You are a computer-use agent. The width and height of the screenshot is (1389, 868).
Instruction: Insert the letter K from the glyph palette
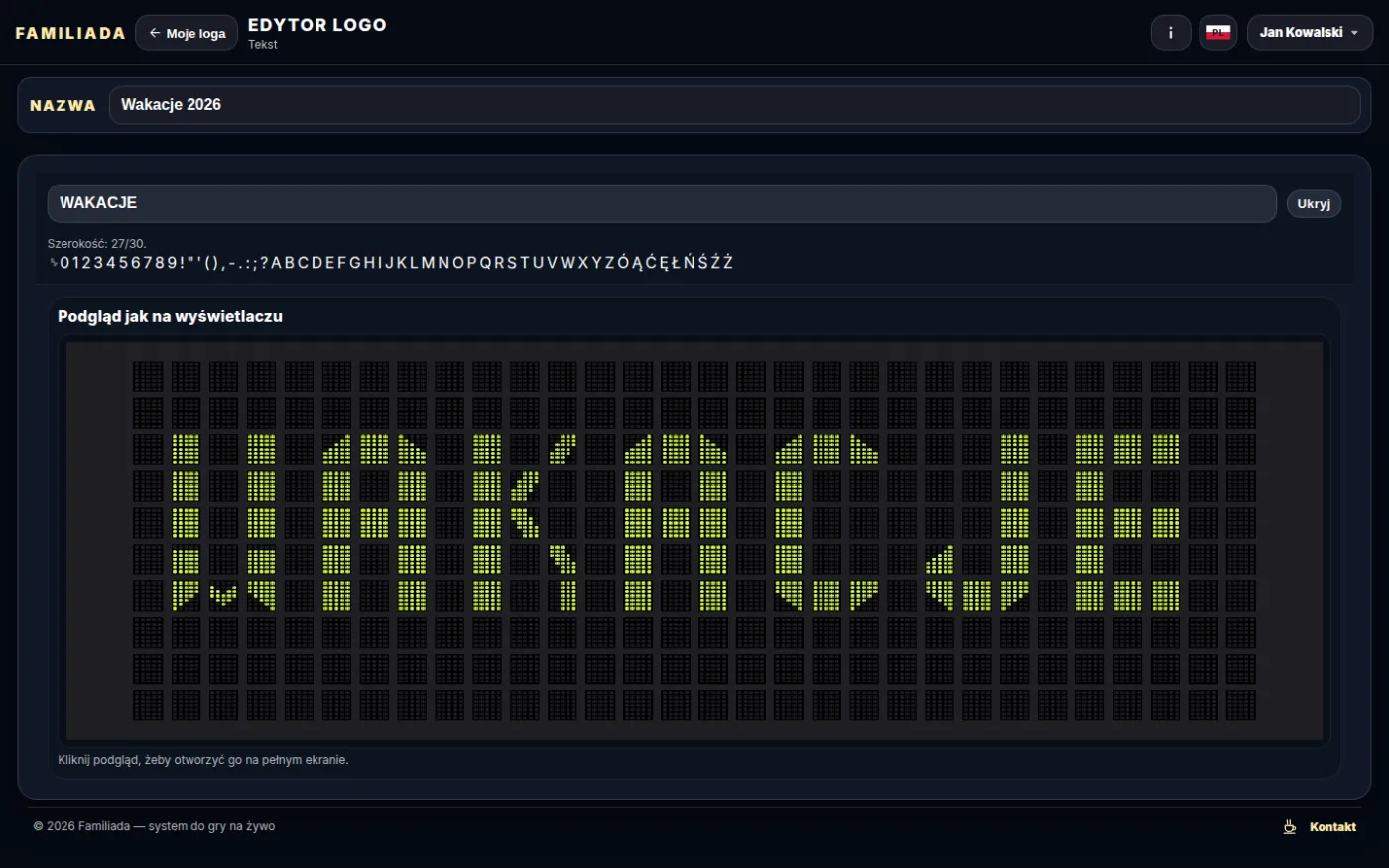[403, 263]
